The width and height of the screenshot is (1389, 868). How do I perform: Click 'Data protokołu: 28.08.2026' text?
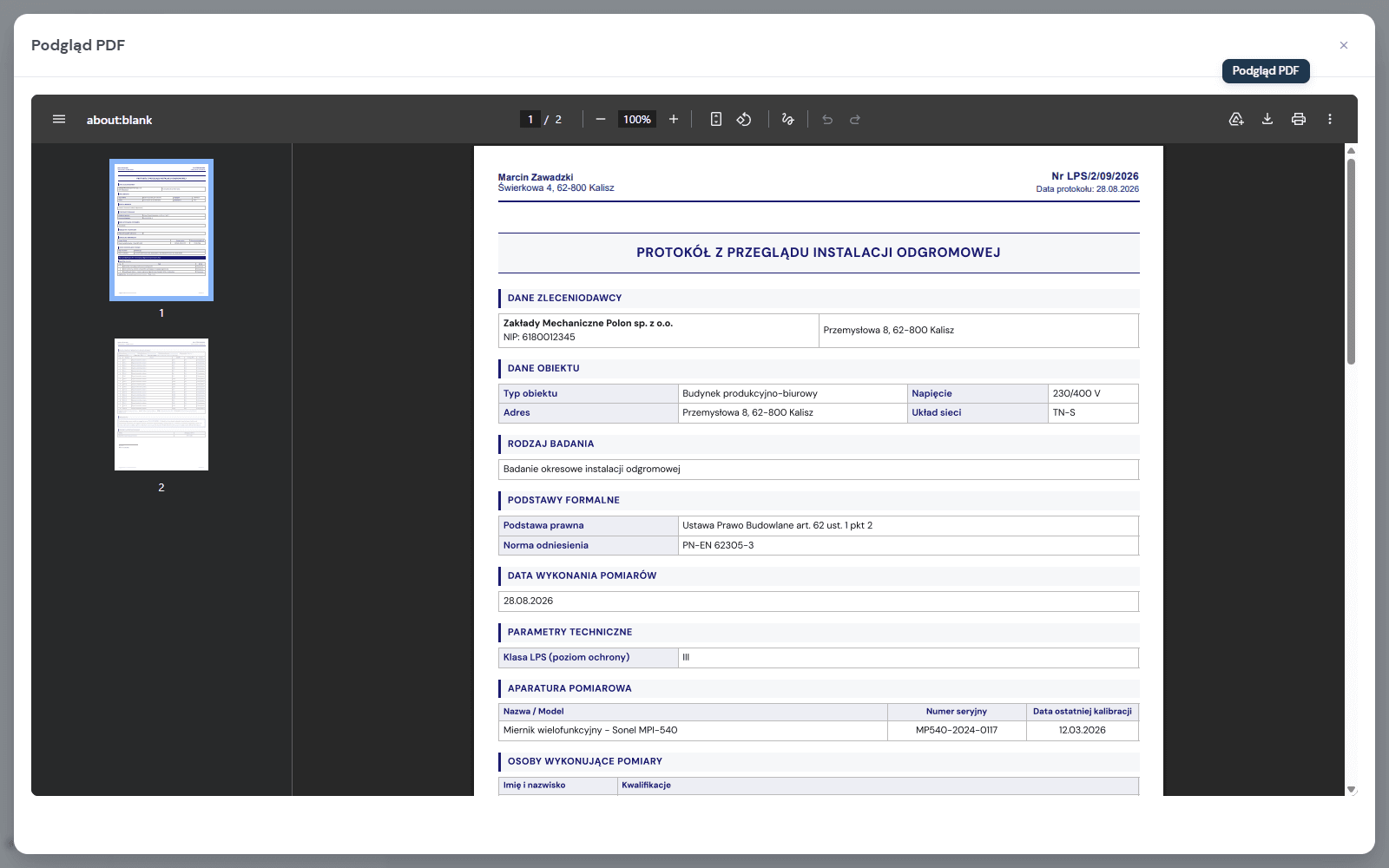1087,188
